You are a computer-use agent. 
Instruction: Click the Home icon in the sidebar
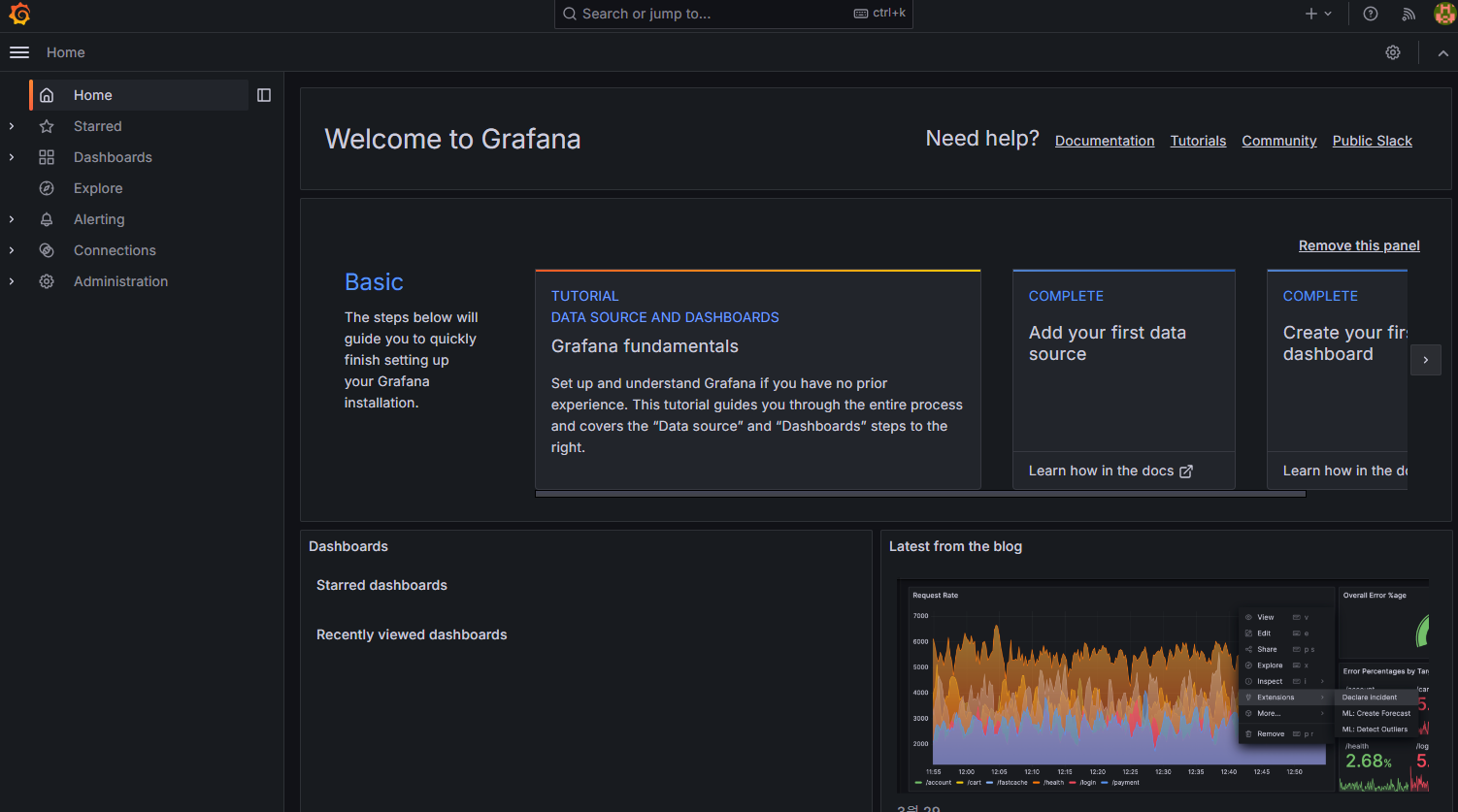(x=47, y=95)
